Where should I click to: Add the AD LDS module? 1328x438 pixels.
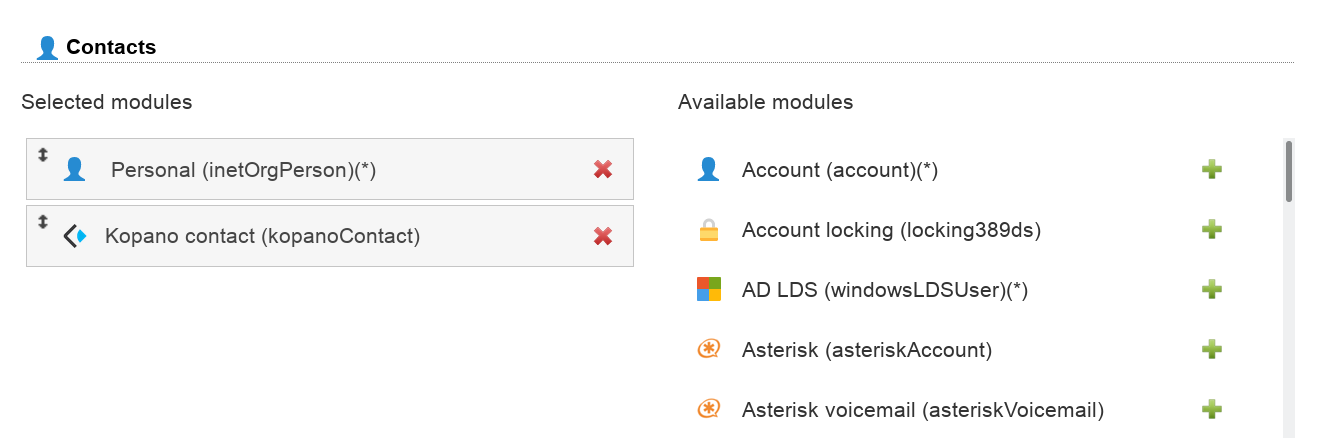[1211, 290]
